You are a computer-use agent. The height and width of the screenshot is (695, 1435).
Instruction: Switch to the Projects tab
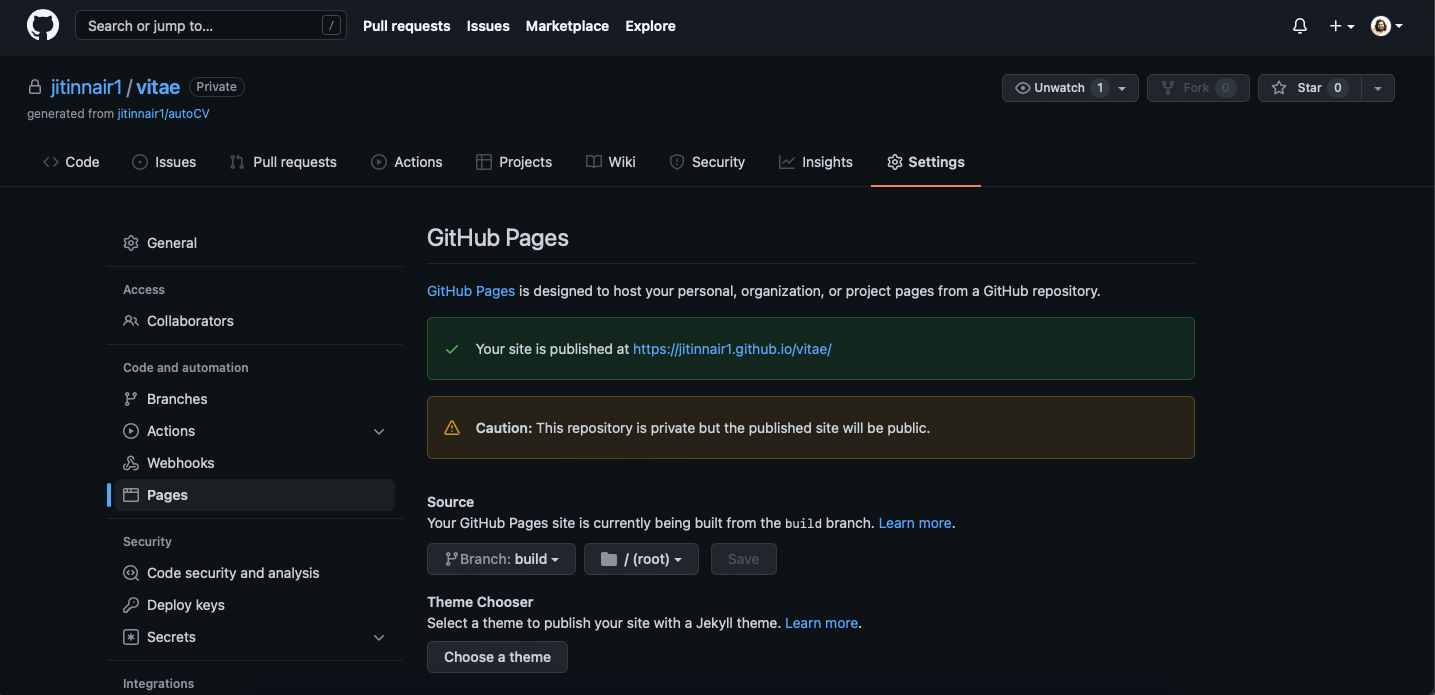(x=514, y=162)
